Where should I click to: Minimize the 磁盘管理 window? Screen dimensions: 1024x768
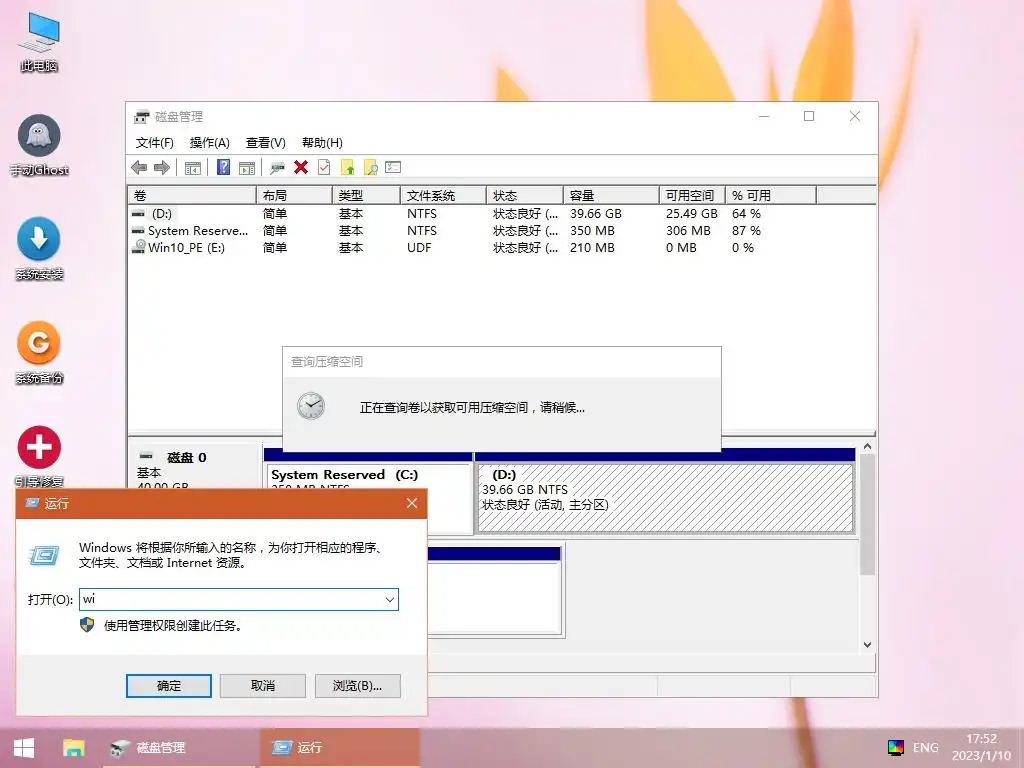[763, 116]
